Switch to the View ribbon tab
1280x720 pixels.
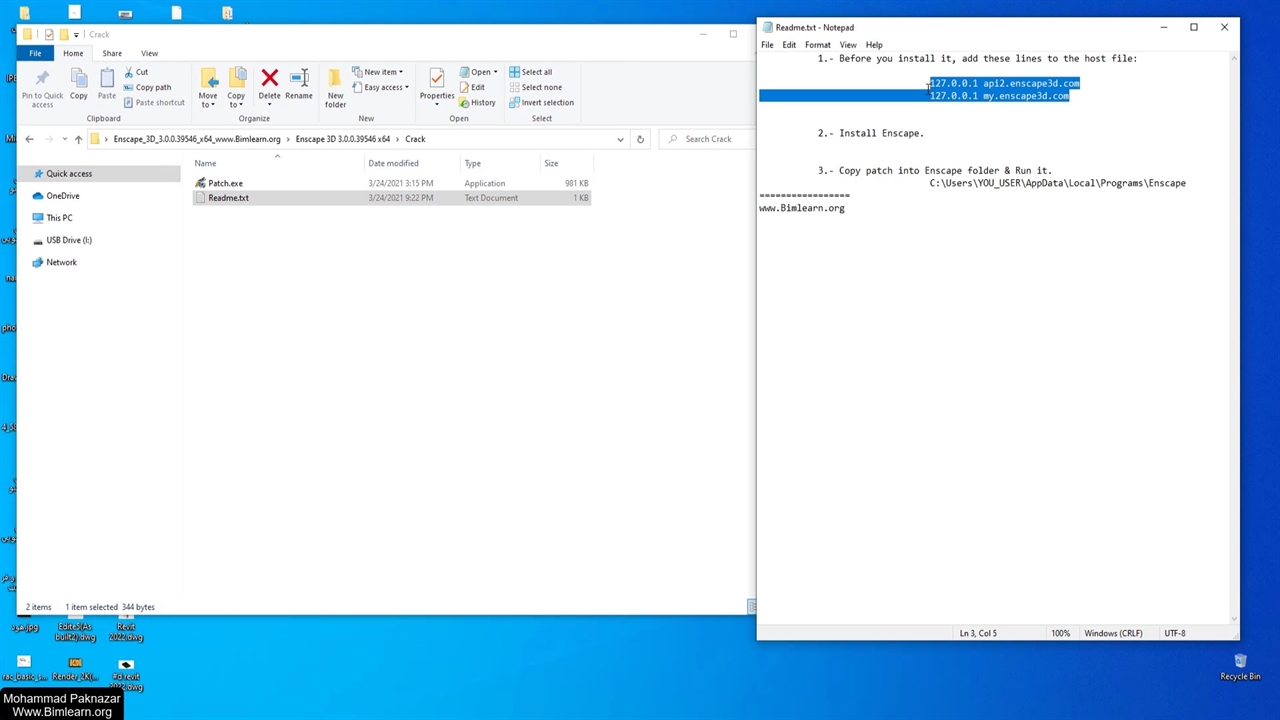point(149,53)
